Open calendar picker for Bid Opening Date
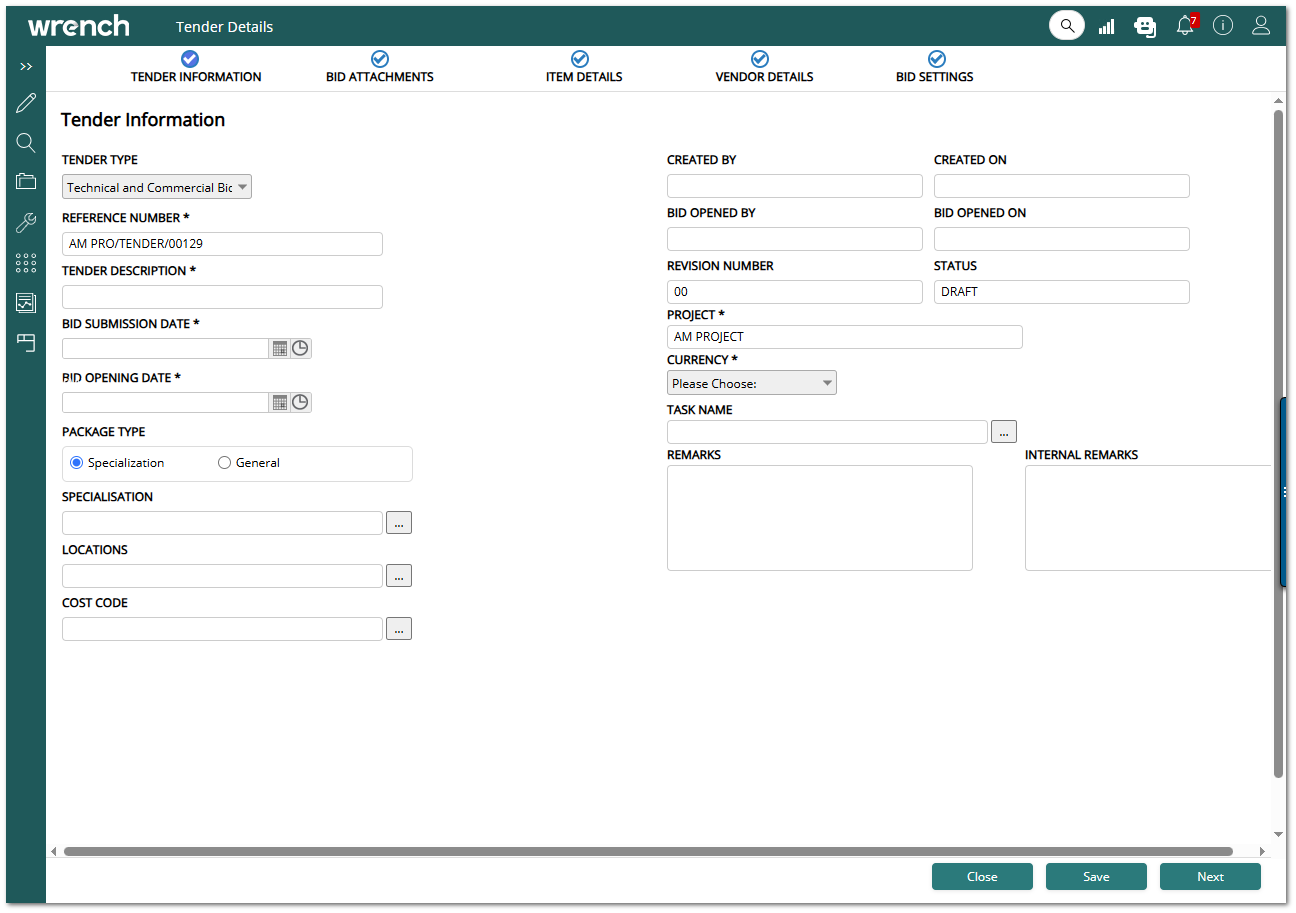The height and width of the screenshot is (913, 1296). click(x=280, y=402)
